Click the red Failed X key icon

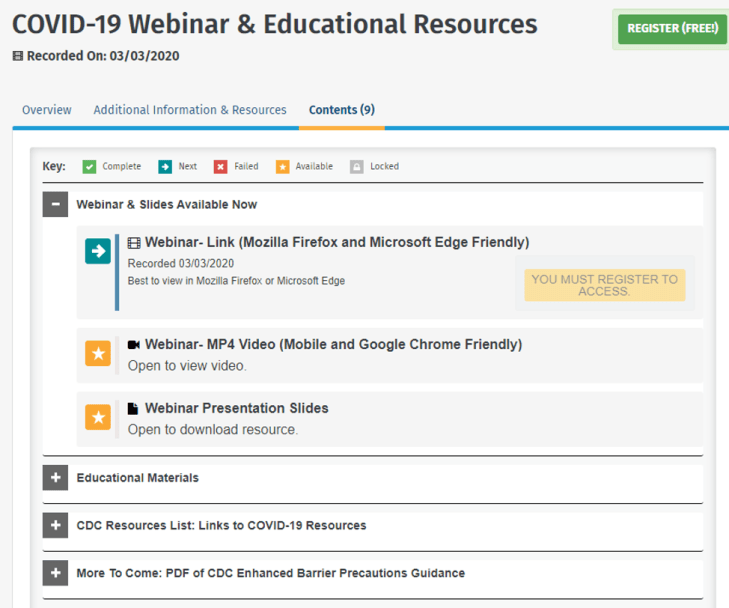(x=220, y=166)
